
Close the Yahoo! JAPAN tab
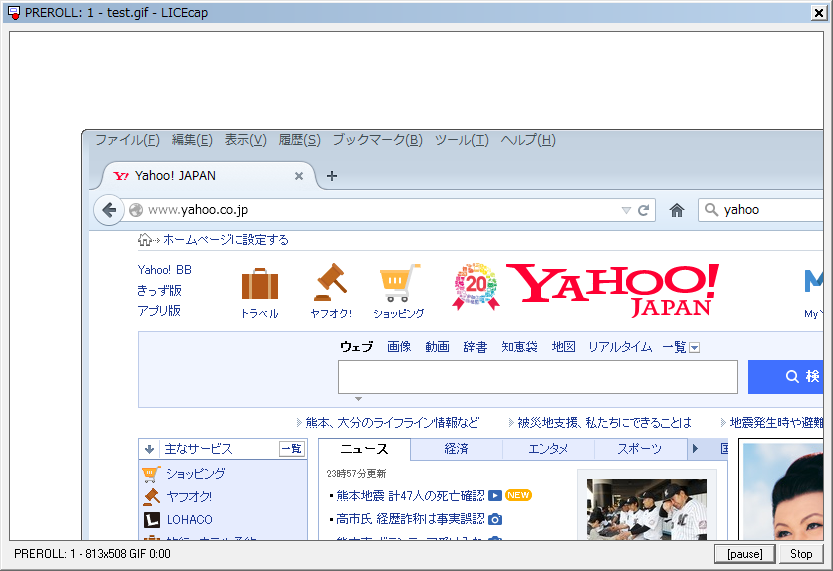pyautogui.click(x=299, y=176)
